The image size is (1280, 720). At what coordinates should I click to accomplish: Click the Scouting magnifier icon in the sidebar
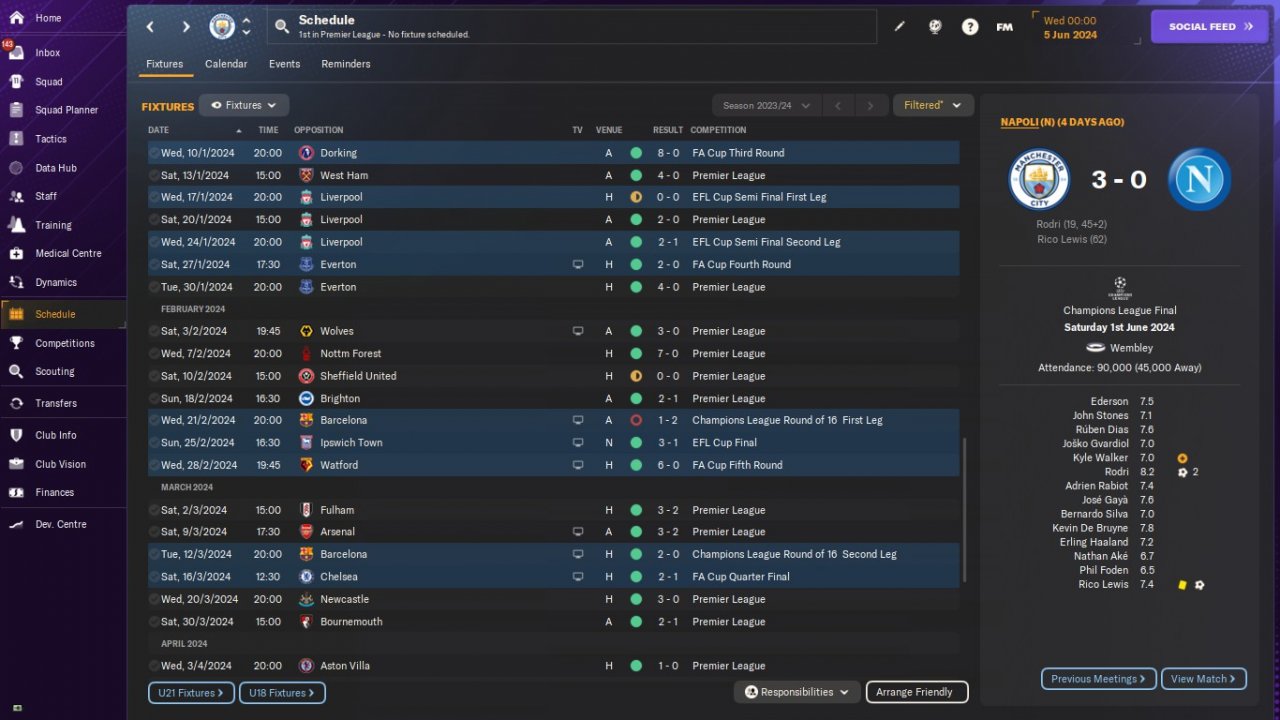[16, 371]
